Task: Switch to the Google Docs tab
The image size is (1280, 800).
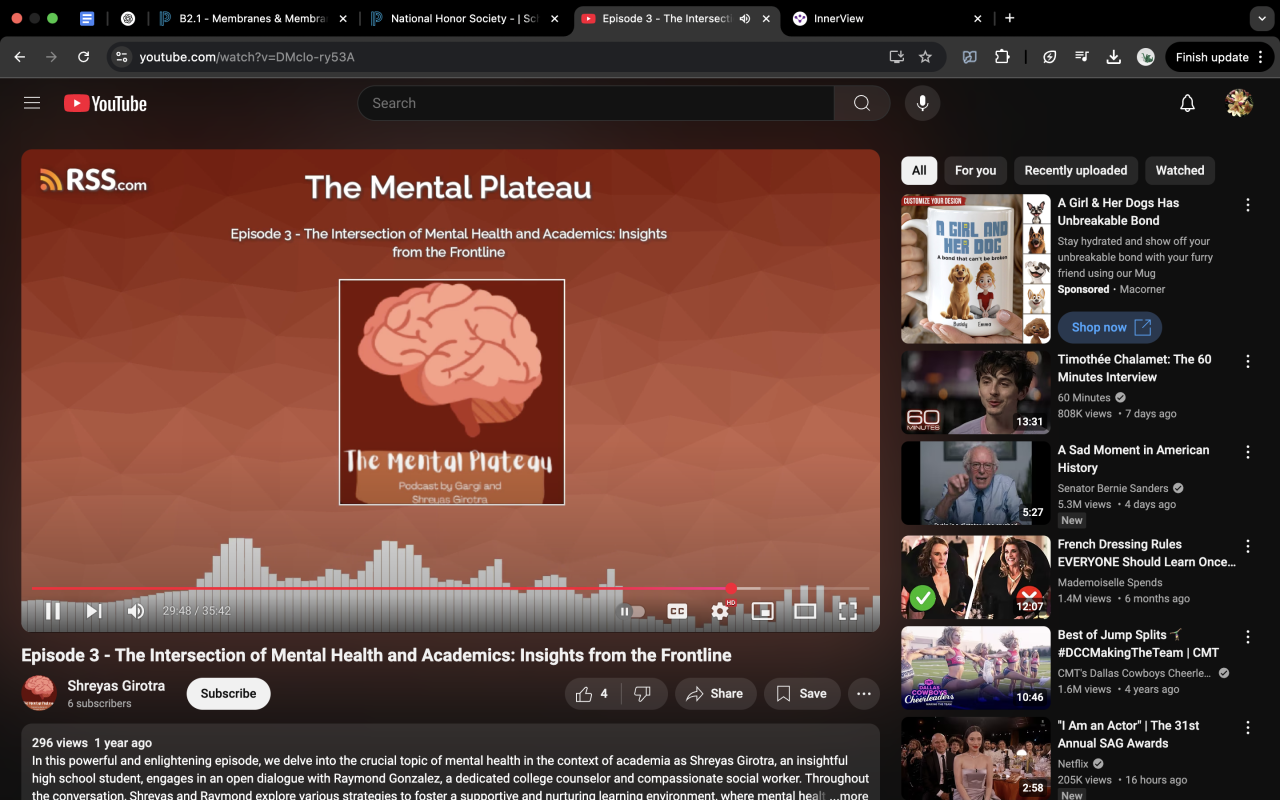Action: pyautogui.click(x=87, y=18)
